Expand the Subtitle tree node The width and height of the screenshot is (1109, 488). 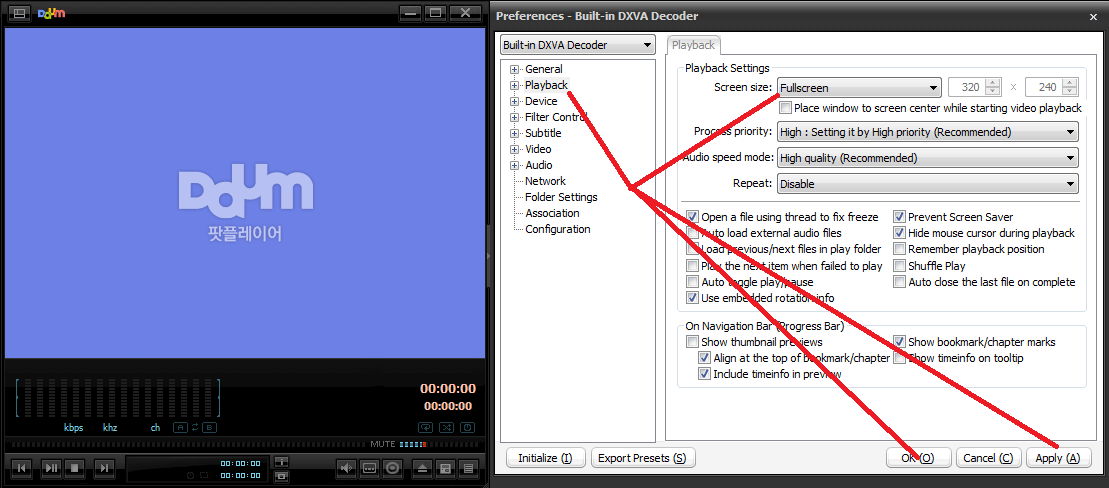[x=514, y=134]
